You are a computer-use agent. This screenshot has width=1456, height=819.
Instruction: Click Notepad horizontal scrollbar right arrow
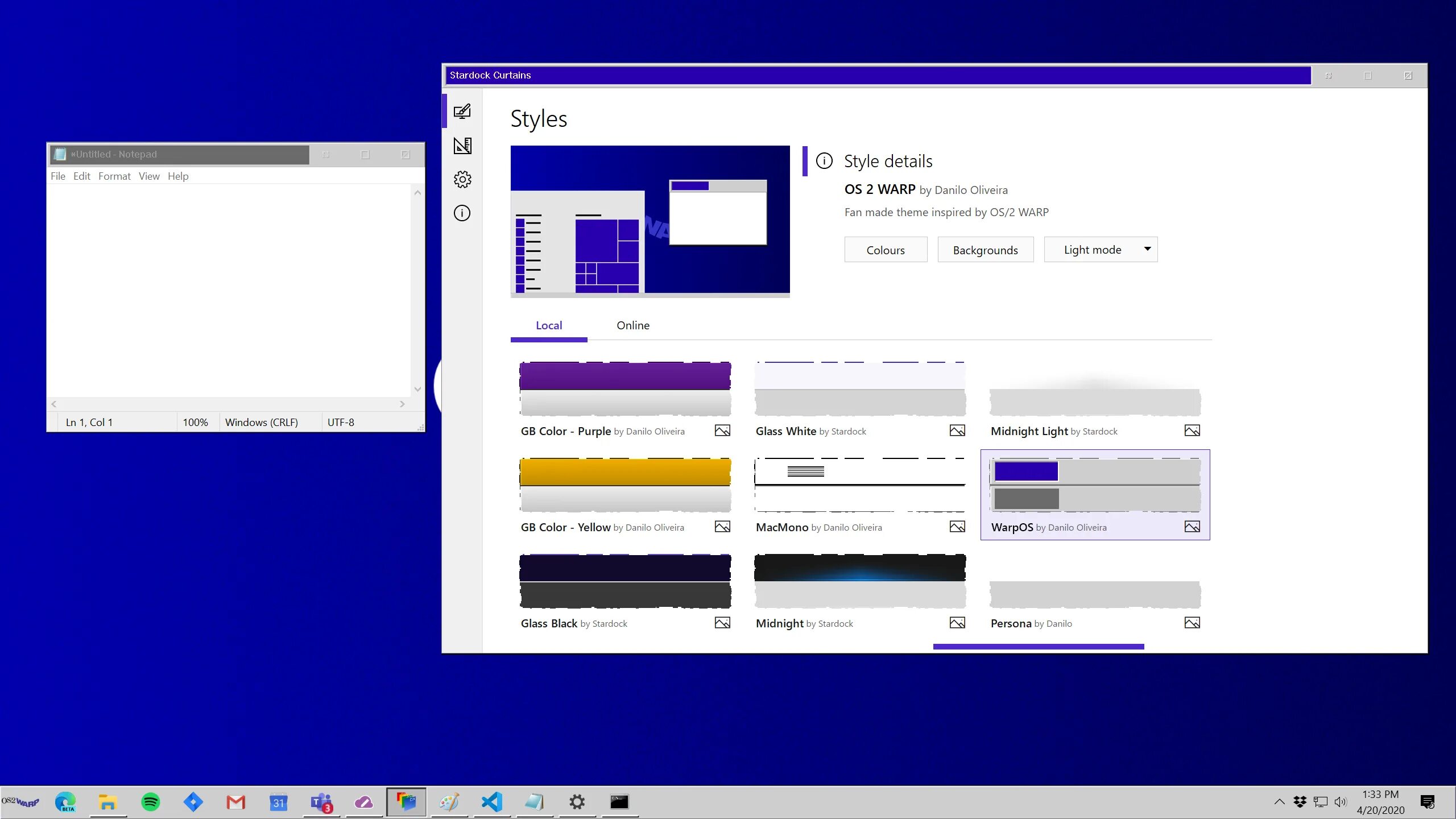pos(402,404)
